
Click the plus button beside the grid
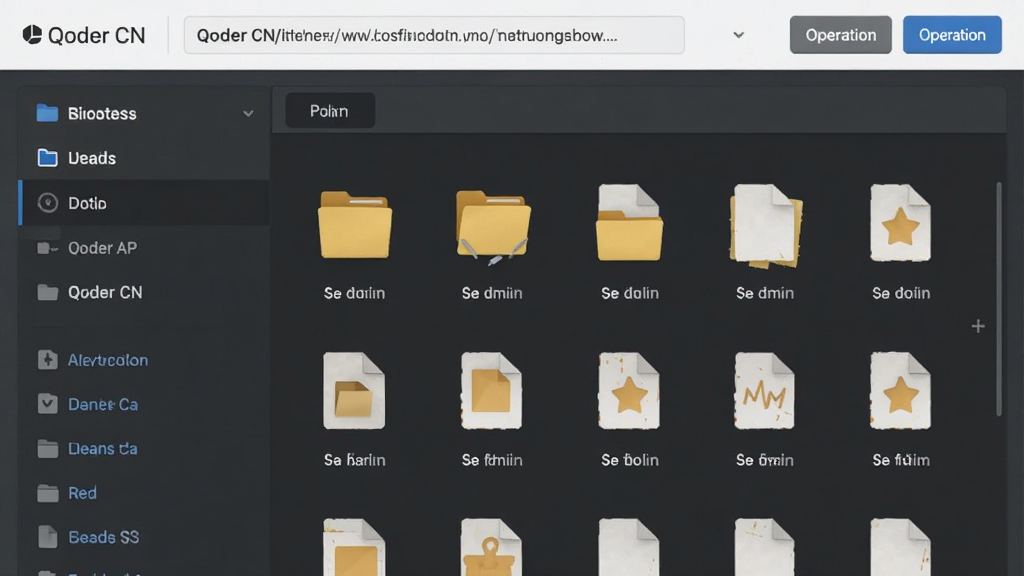click(x=978, y=326)
